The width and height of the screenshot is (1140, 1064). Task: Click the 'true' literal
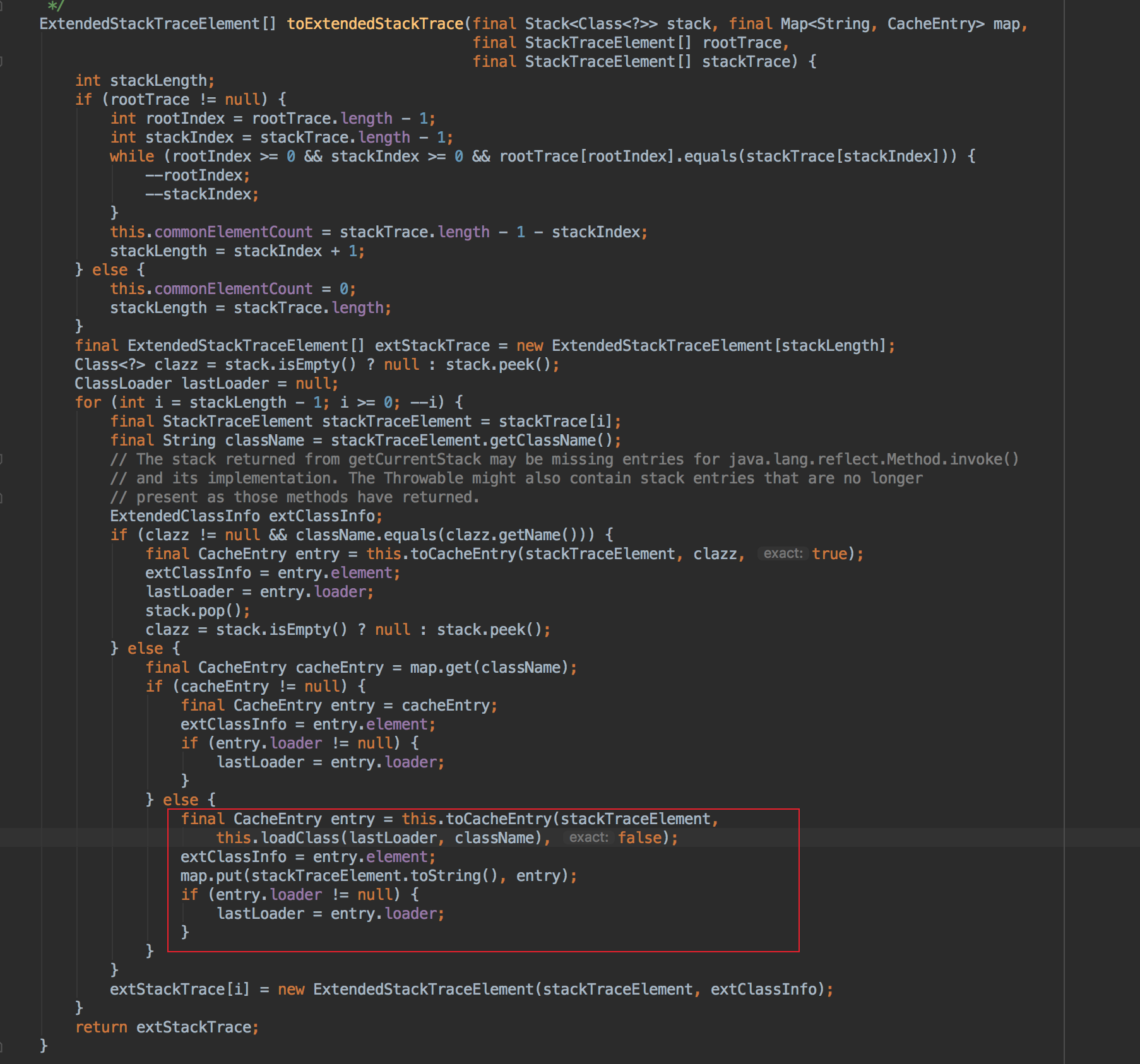(x=829, y=554)
